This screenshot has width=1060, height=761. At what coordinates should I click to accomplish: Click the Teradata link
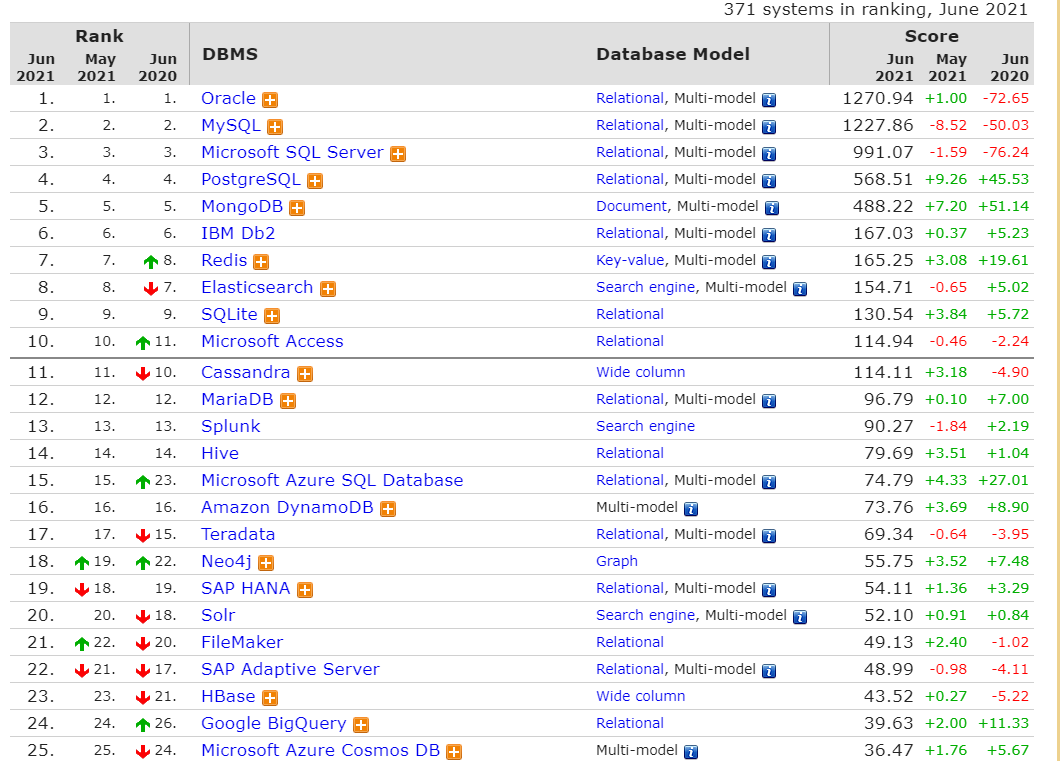coord(238,535)
